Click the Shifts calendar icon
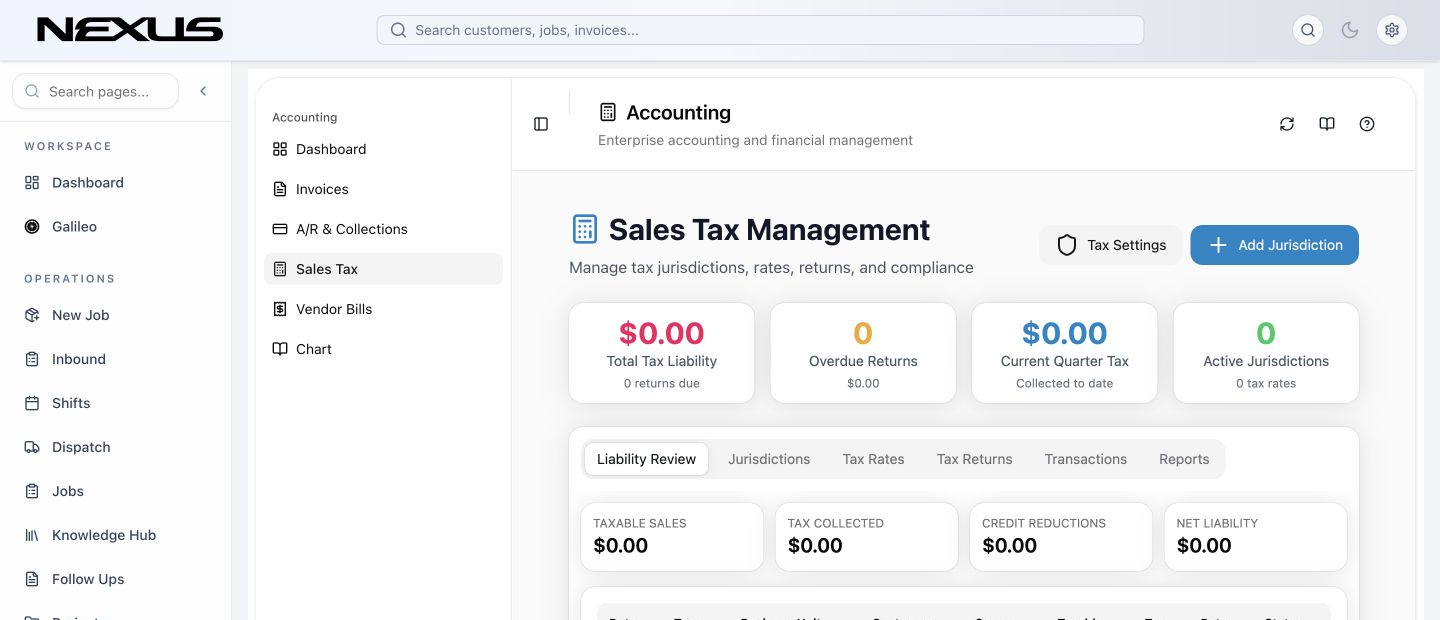 point(32,403)
